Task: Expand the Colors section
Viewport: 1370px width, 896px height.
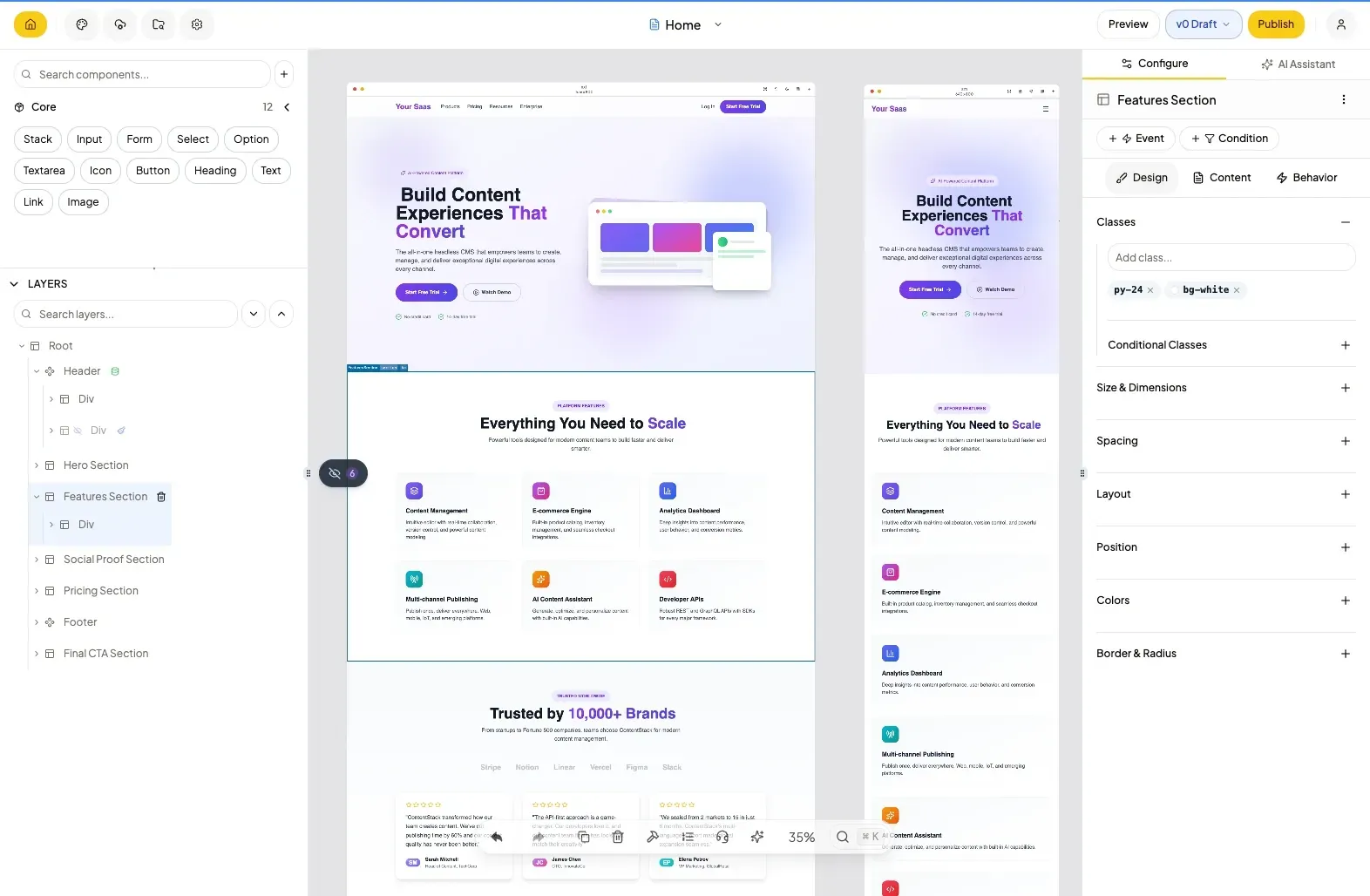Action: click(x=1345, y=601)
